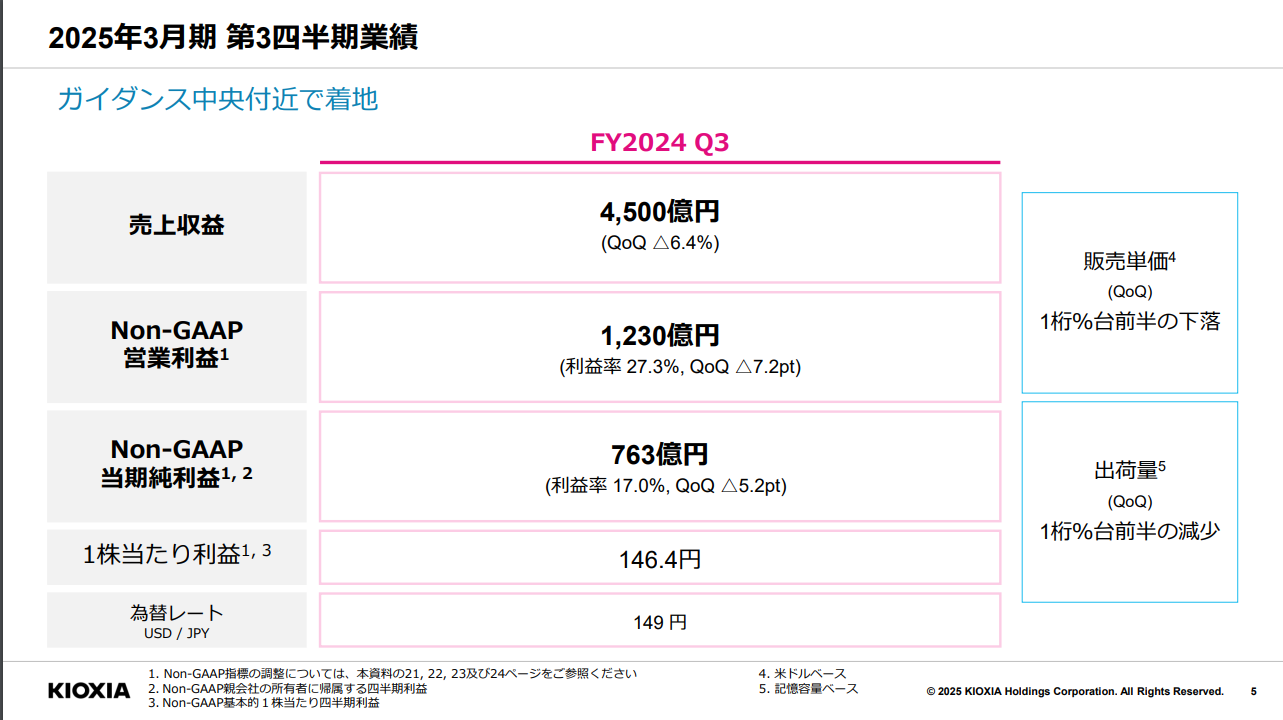
Task: Click the Non-GAAP 当期純利益 row label
Action: point(176,464)
